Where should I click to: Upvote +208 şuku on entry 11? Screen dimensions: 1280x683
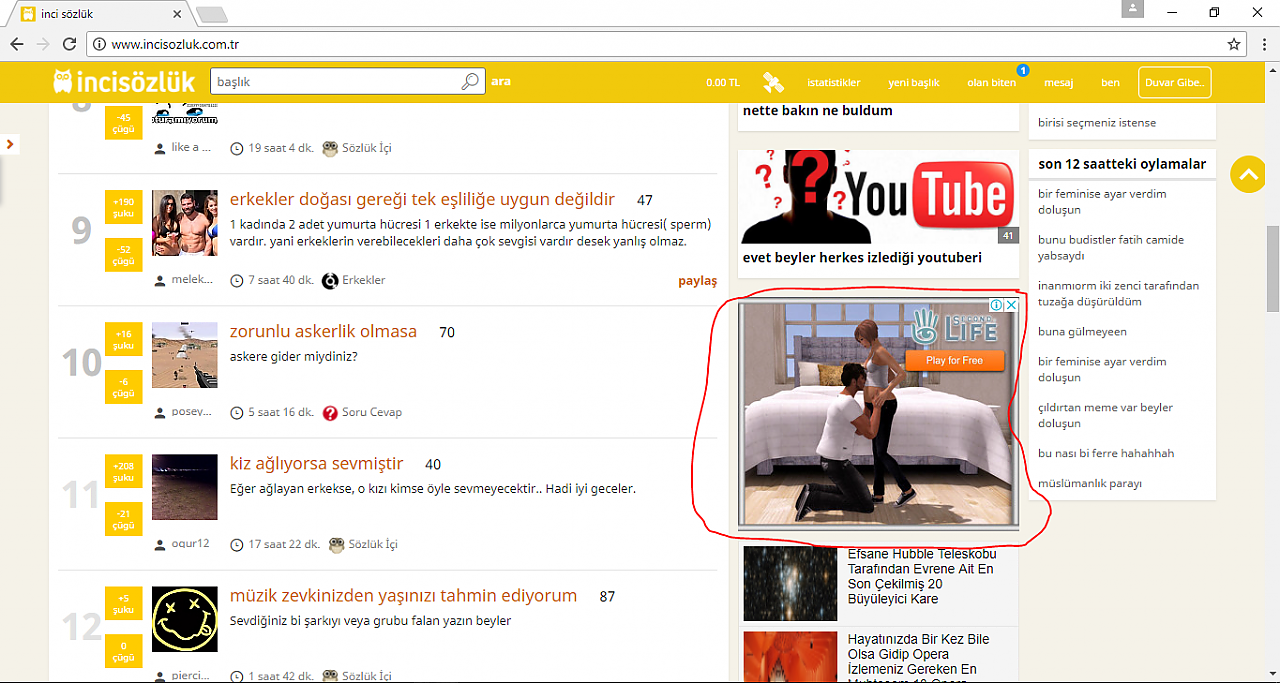pos(124,470)
